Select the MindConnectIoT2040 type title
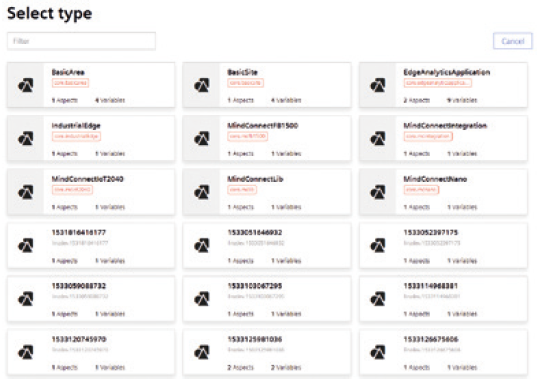Screen dimensions: 538x379 point(87,179)
